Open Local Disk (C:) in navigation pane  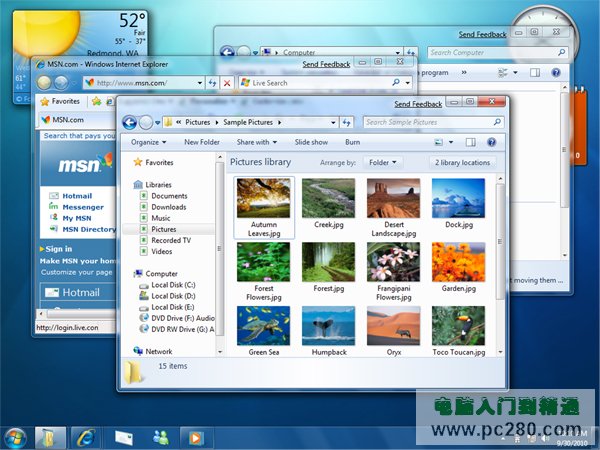[x=168, y=285]
